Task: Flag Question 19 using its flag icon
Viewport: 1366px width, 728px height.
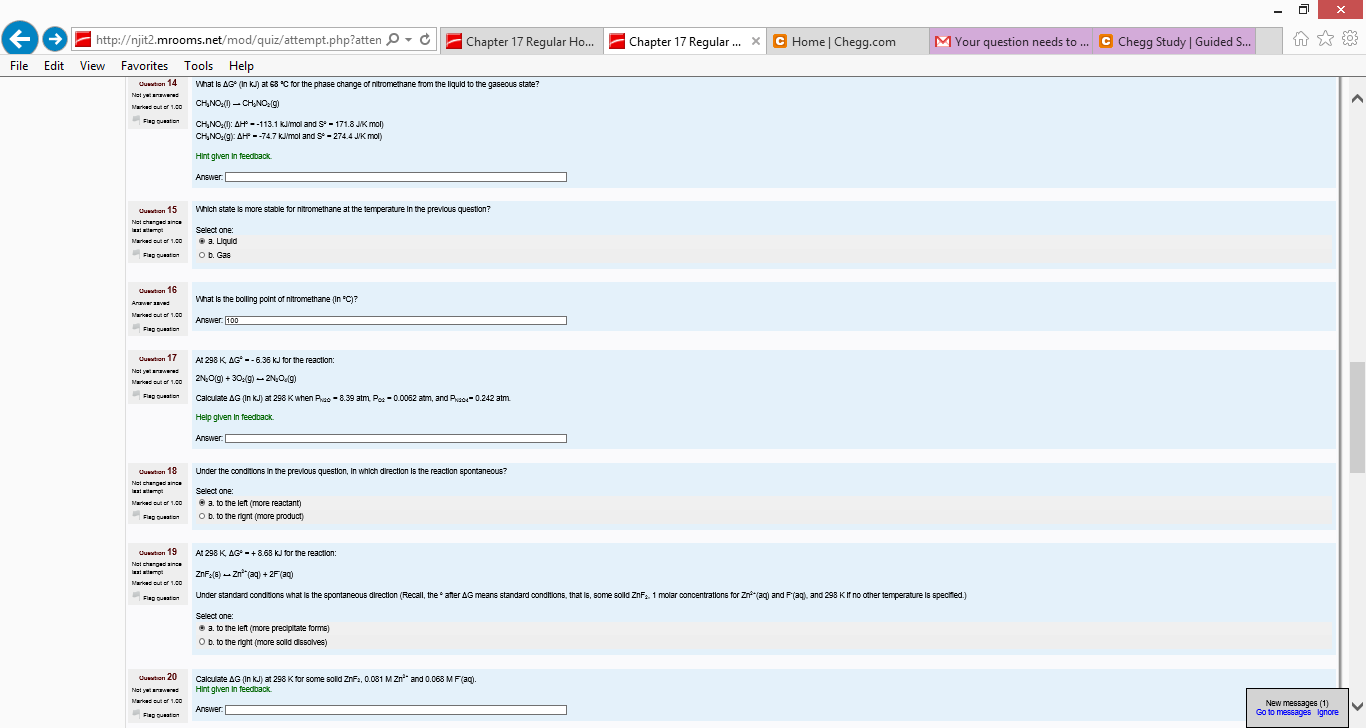Action: tap(136, 597)
